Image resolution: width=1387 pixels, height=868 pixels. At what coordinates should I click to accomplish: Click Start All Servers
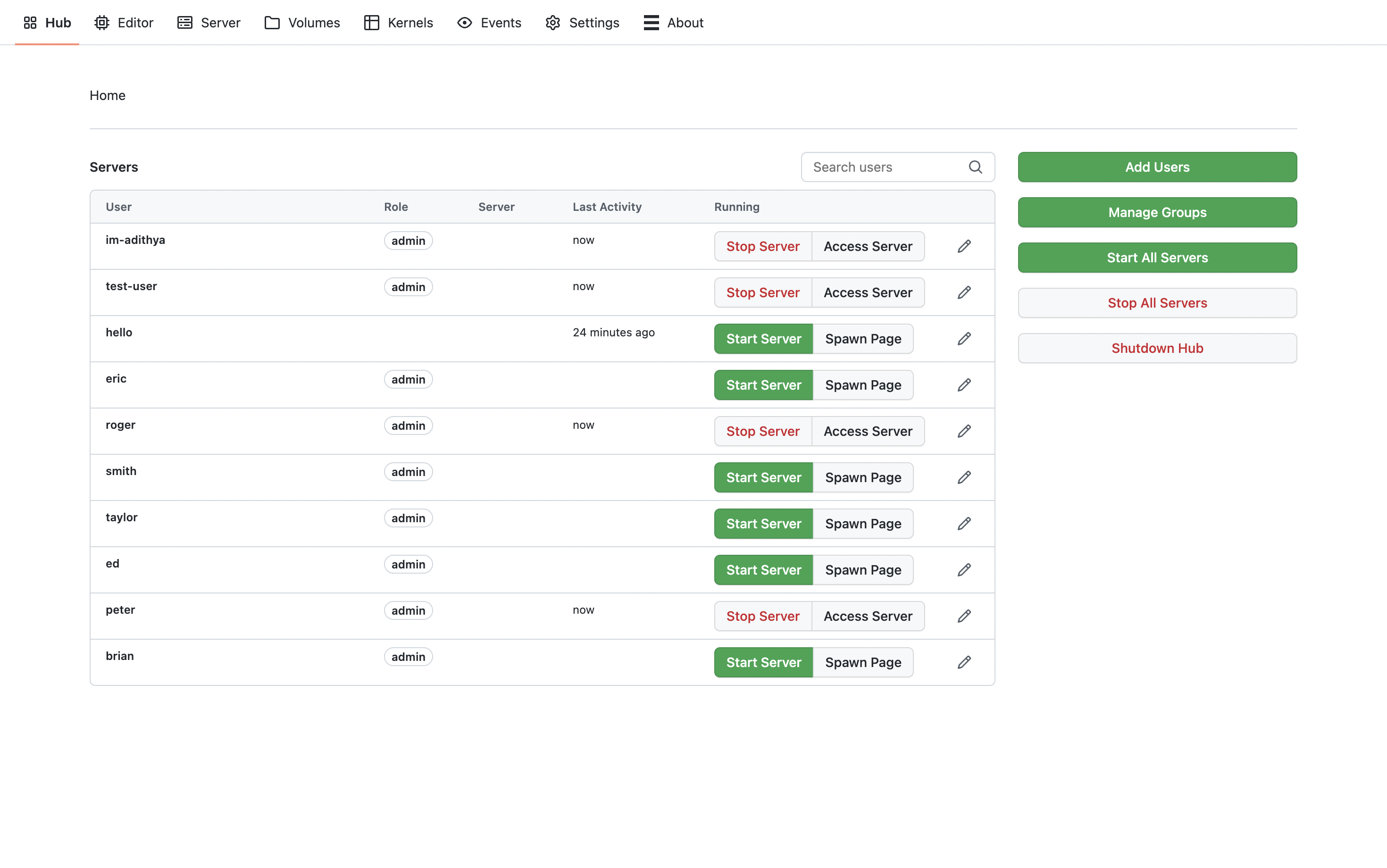coord(1157,257)
